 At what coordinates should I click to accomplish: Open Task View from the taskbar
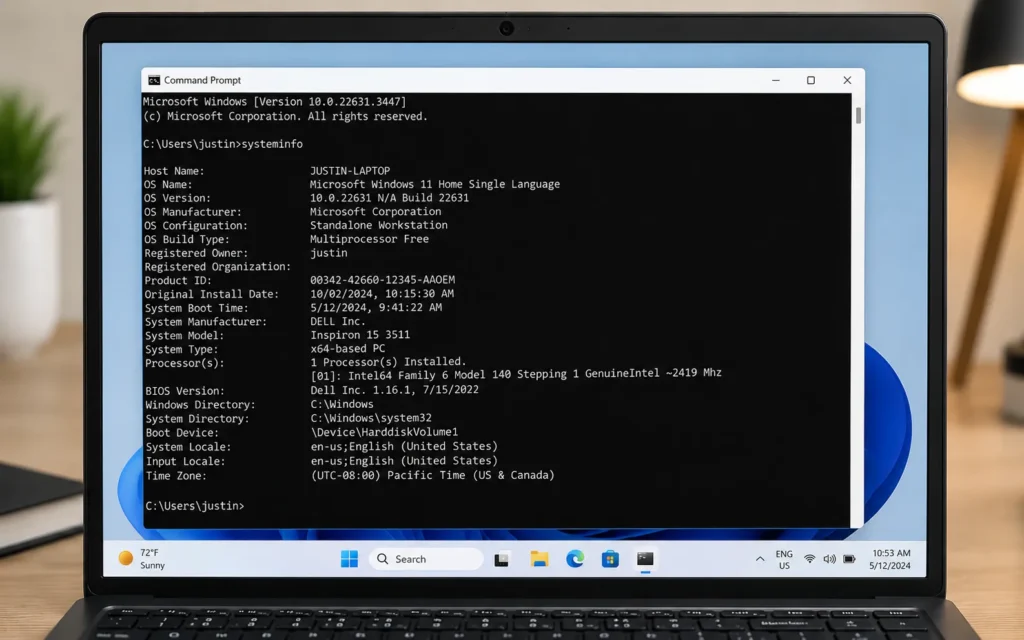pyautogui.click(x=502, y=560)
